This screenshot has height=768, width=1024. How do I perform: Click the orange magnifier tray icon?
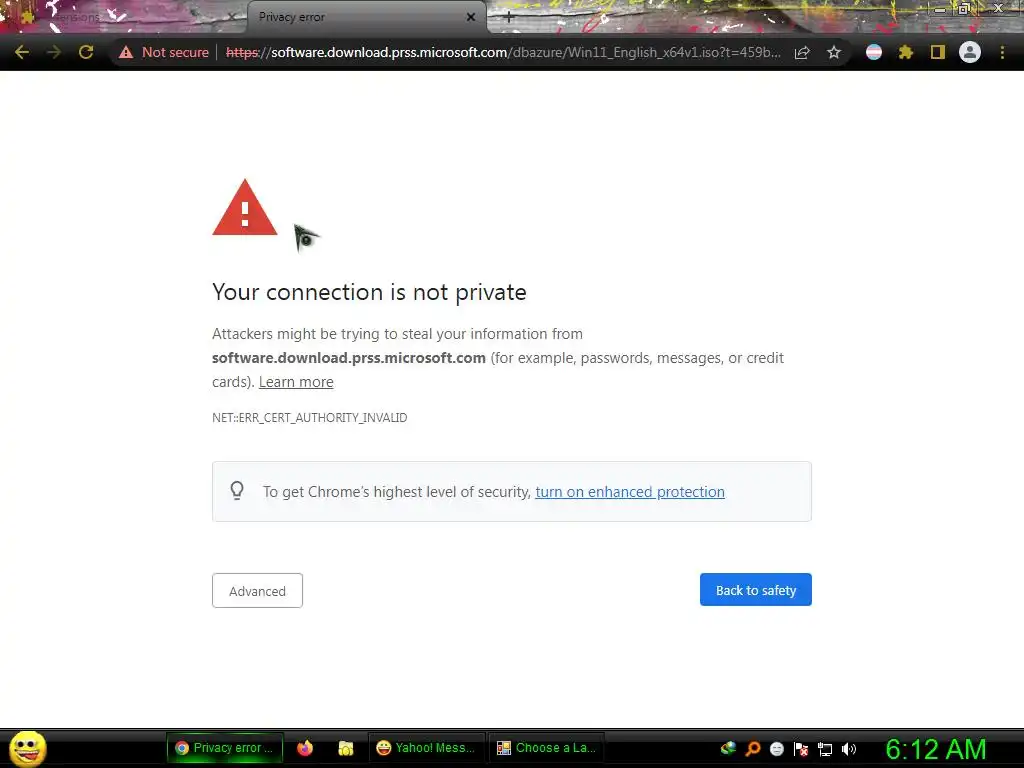coord(752,748)
